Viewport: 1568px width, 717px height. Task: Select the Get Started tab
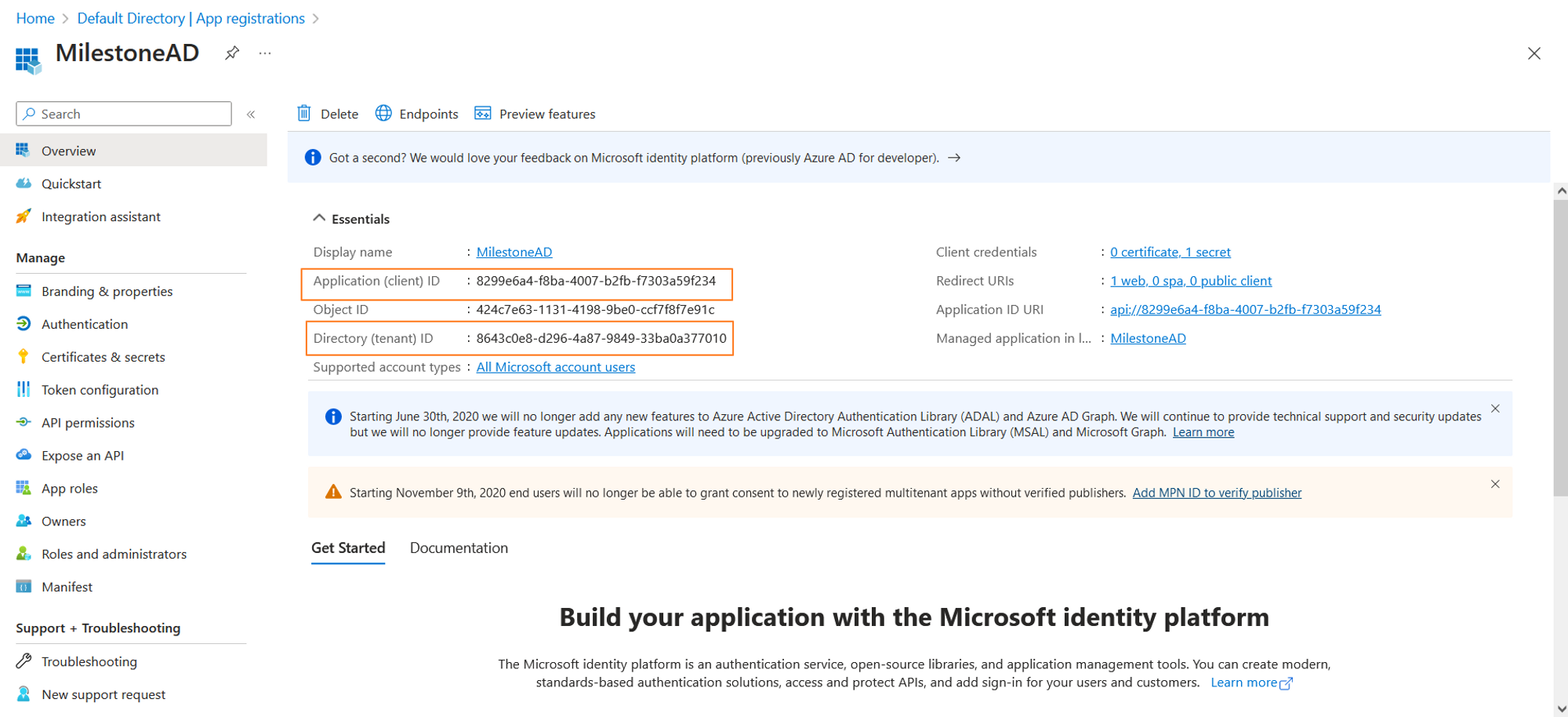pyautogui.click(x=347, y=547)
